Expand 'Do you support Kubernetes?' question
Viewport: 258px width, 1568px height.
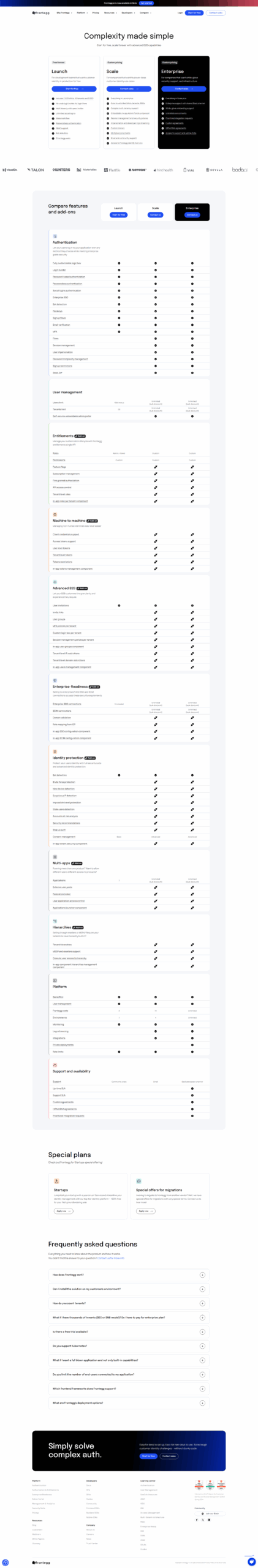(x=129, y=1346)
